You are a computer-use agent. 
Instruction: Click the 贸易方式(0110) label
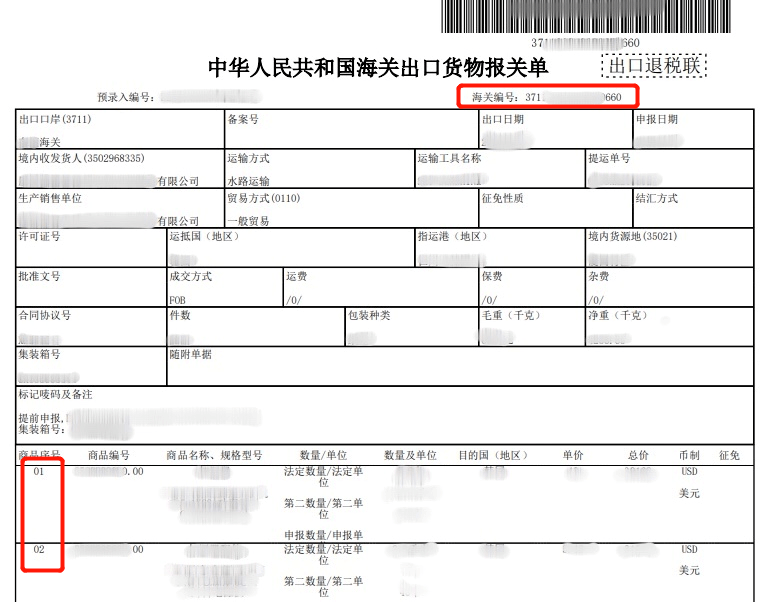point(264,198)
